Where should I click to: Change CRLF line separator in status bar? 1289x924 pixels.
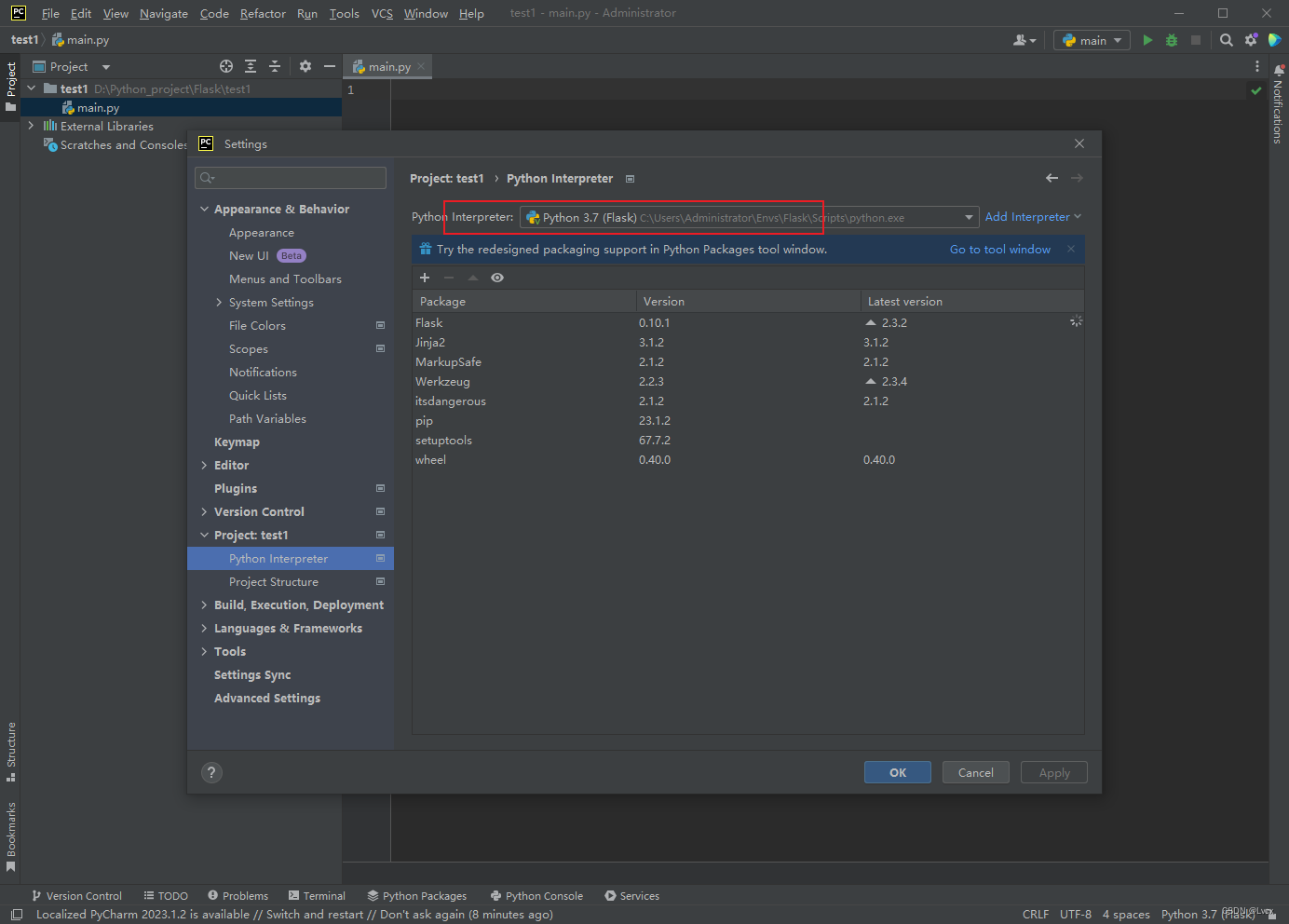coord(1036,914)
